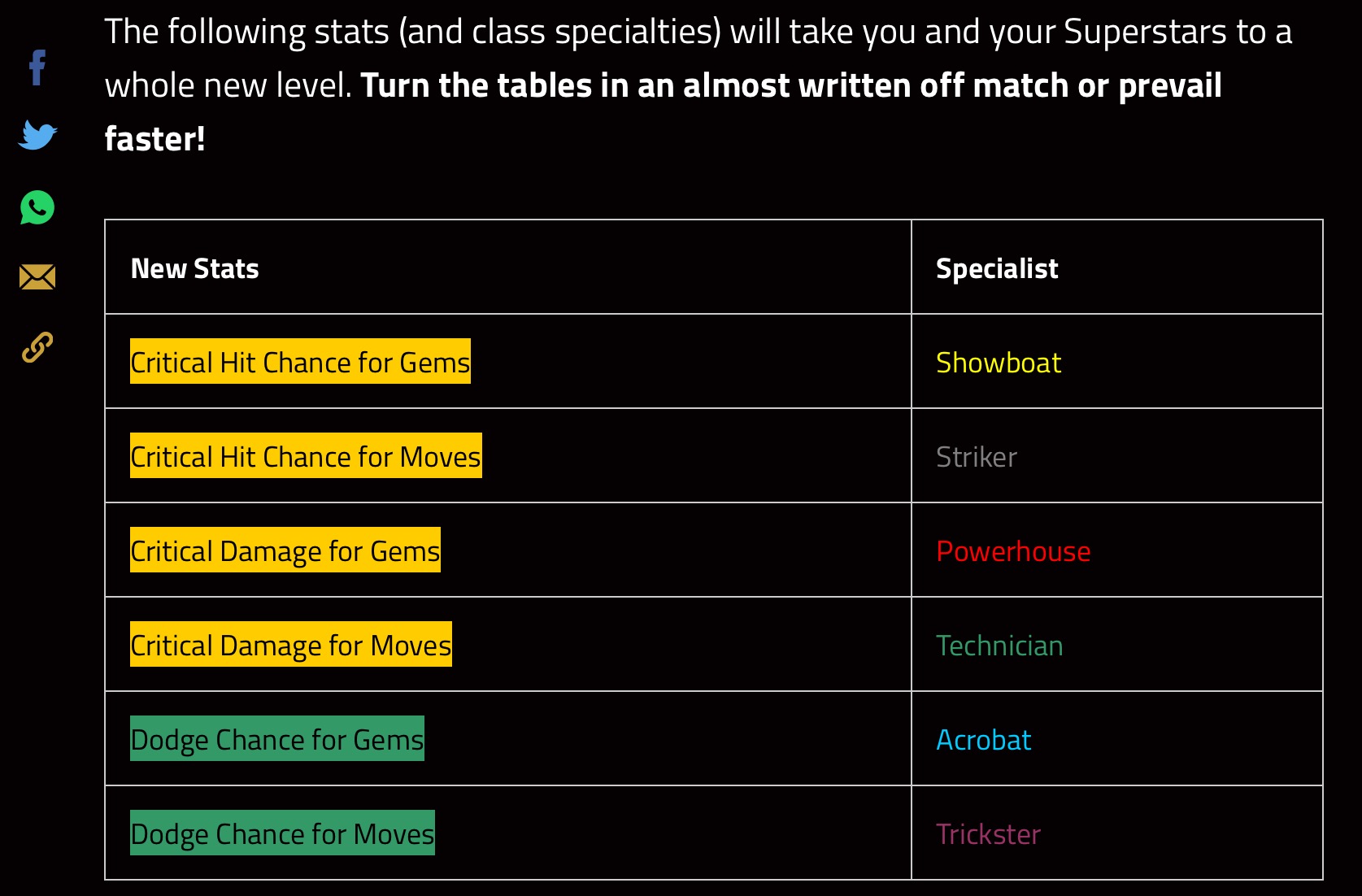Click Critical Hit Chance for Gems

[x=300, y=362]
